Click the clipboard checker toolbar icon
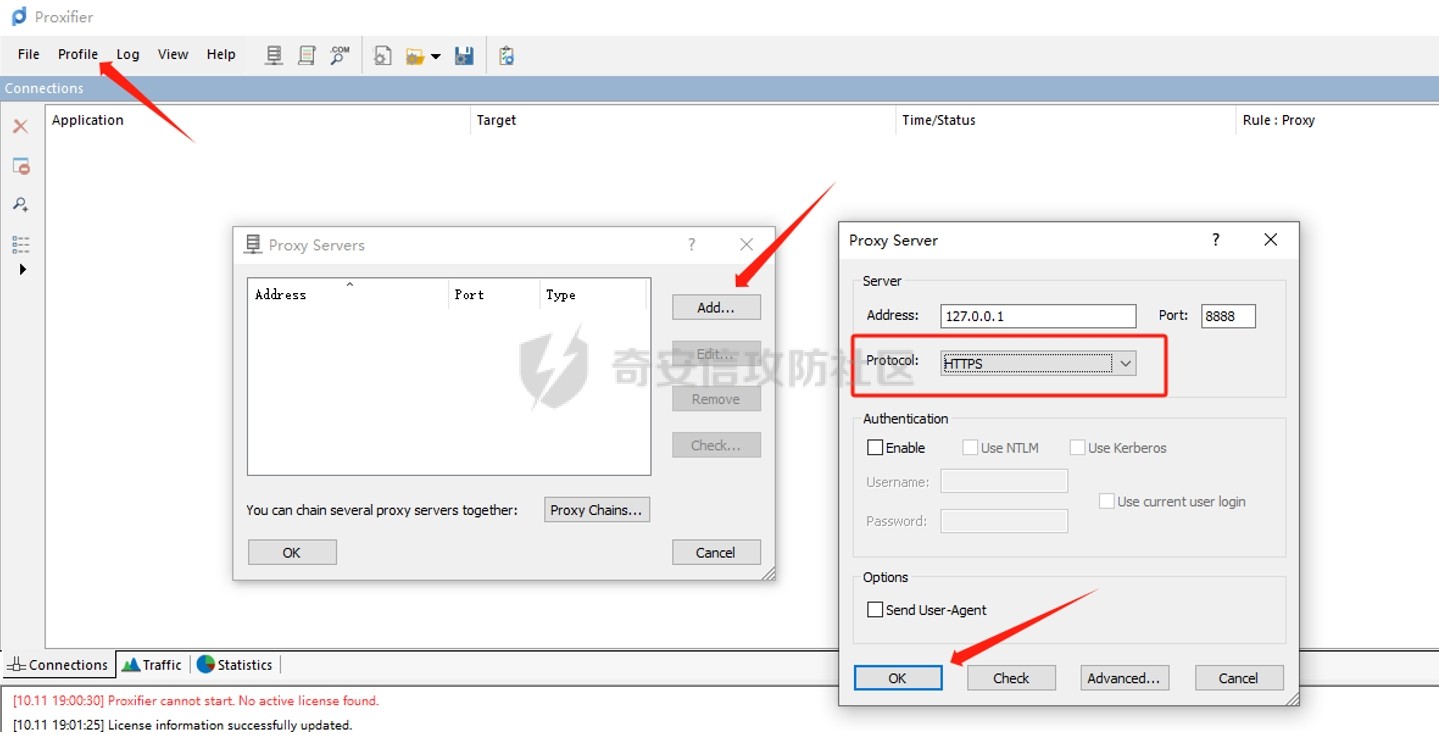The image size is (1439, 735). pyautogui.click(x=506, y=56)
